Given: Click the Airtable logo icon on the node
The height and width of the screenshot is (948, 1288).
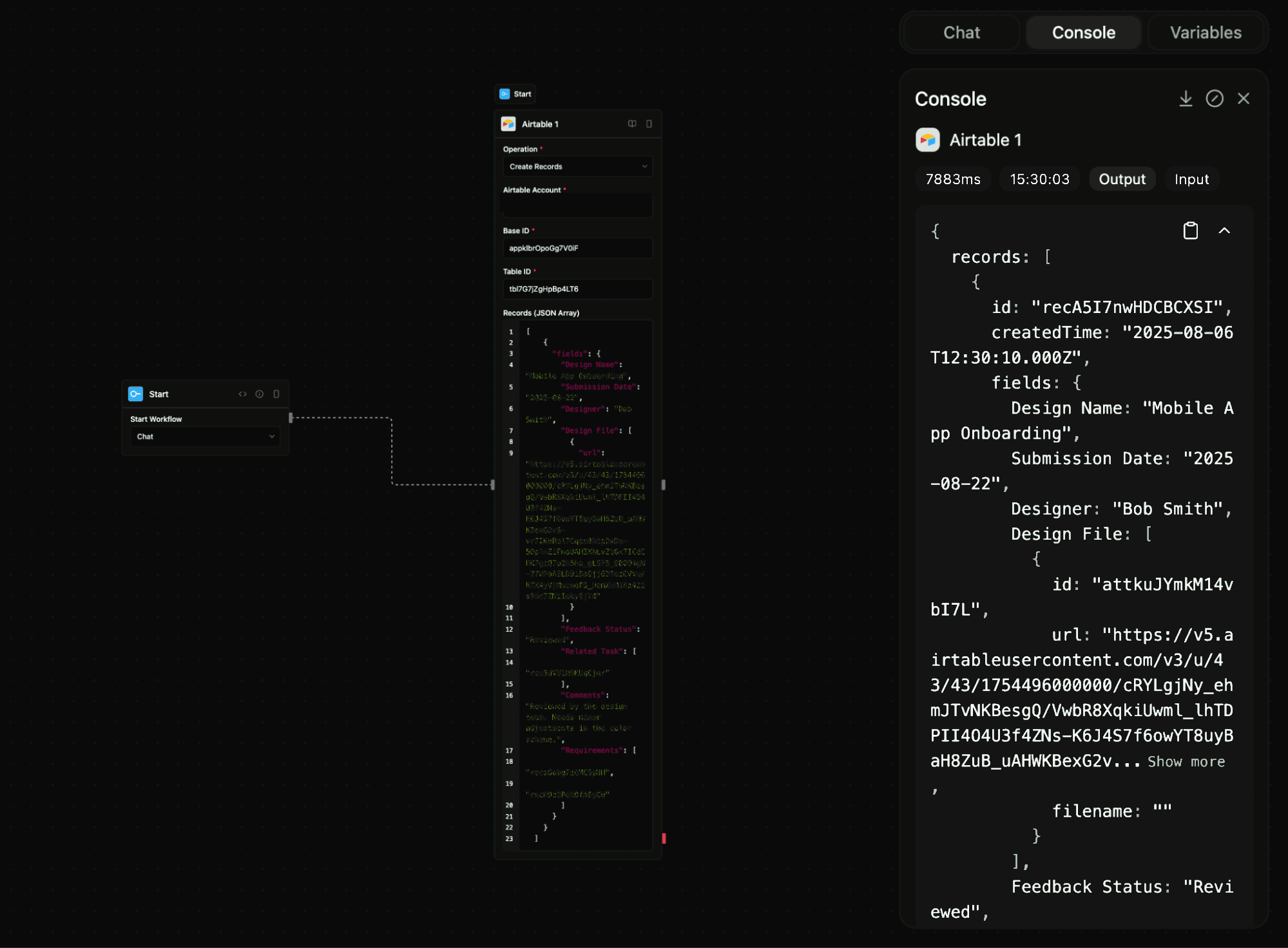Looking at the screenshot, I should [x=509, y=124].
